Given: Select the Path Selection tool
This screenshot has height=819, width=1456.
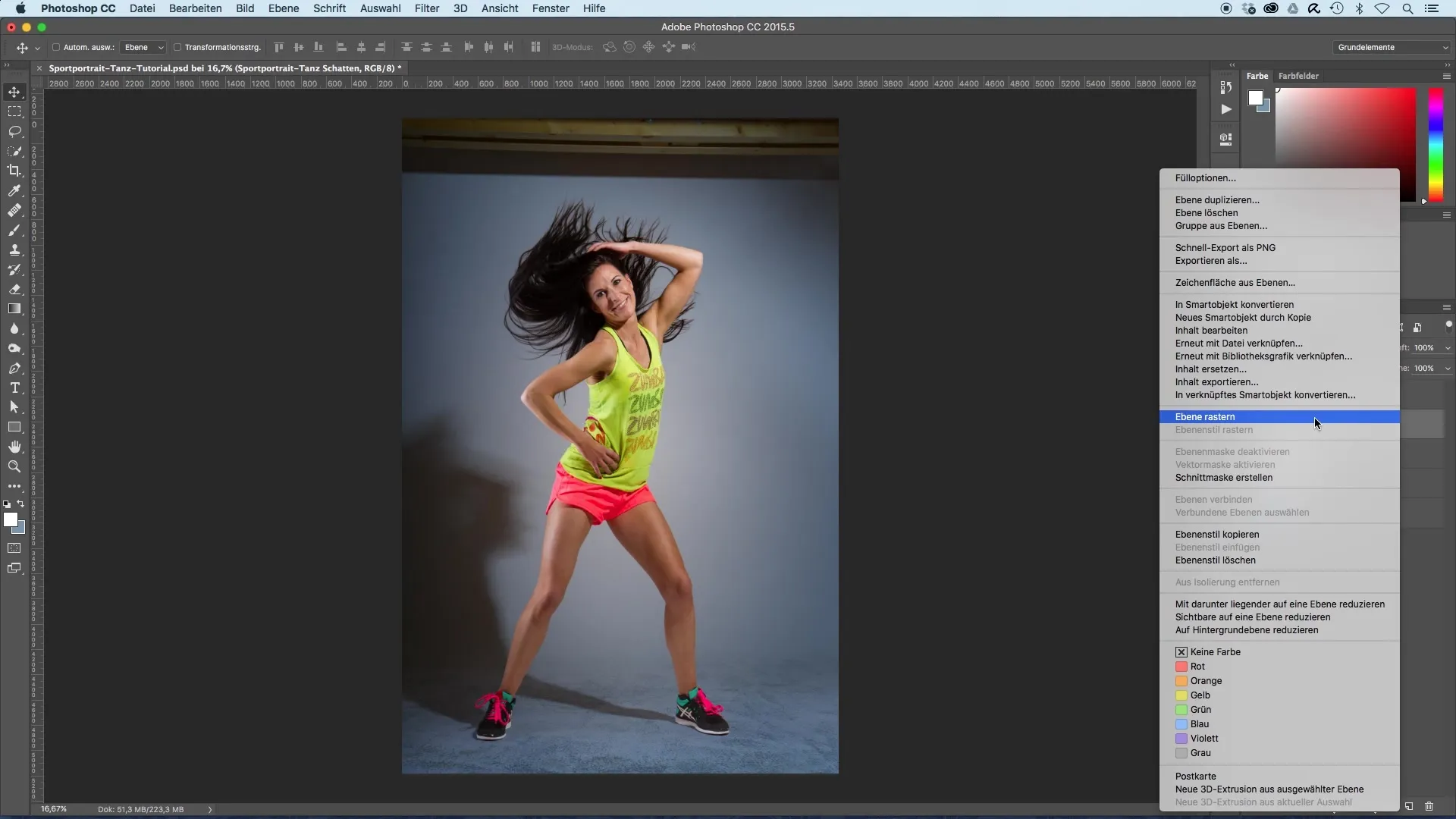Looking at the screenshot, I should pyautogui.click(x=14, y=407).
